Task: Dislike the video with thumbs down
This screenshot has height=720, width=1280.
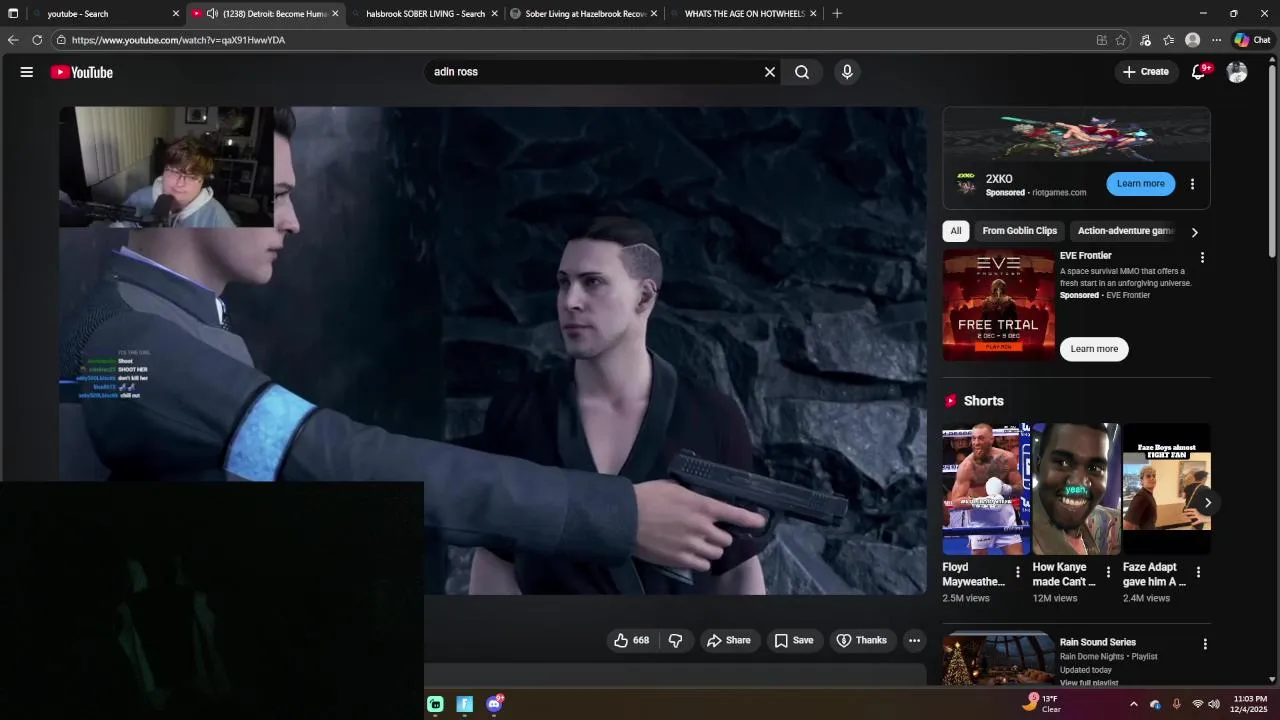Action: coord(676,640)
